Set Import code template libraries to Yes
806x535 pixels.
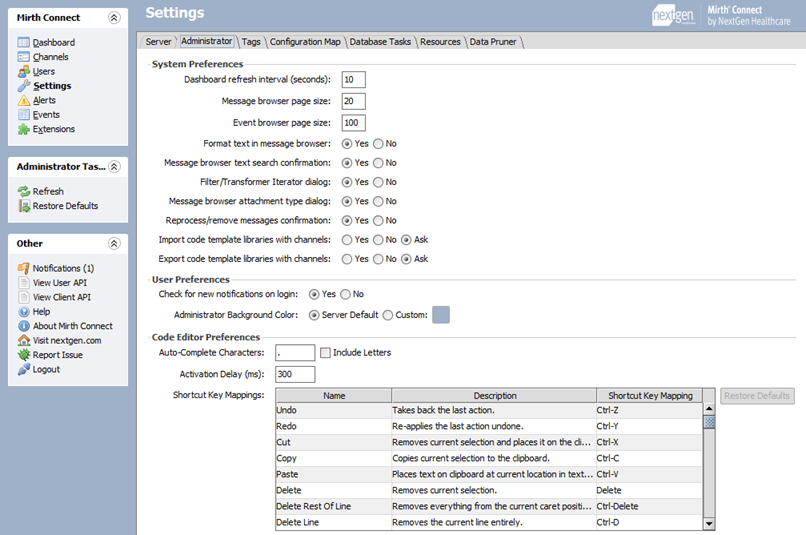coord(347,240)
